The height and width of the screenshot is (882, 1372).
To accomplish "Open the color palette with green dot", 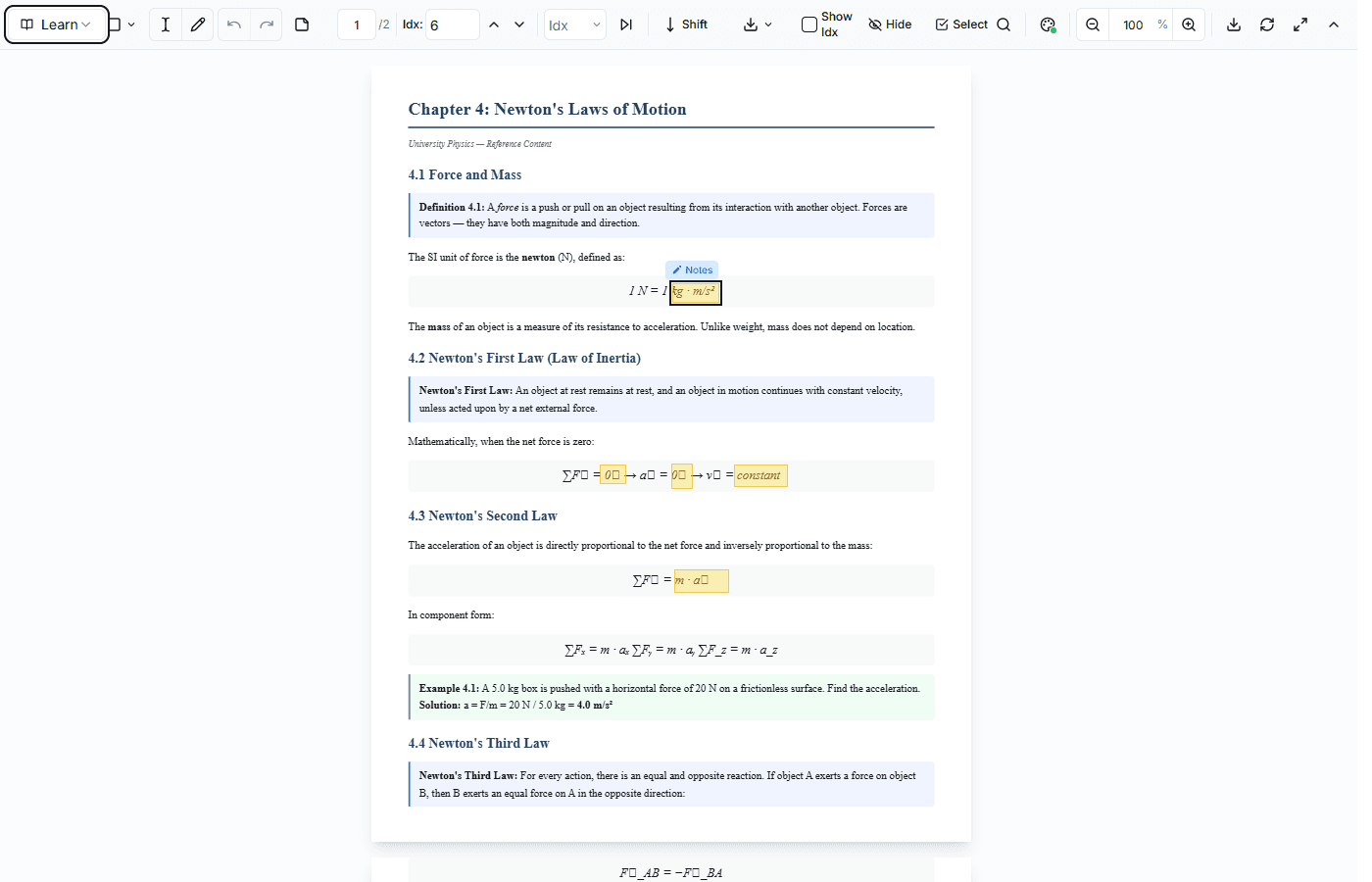I will tap(1048, 24).
